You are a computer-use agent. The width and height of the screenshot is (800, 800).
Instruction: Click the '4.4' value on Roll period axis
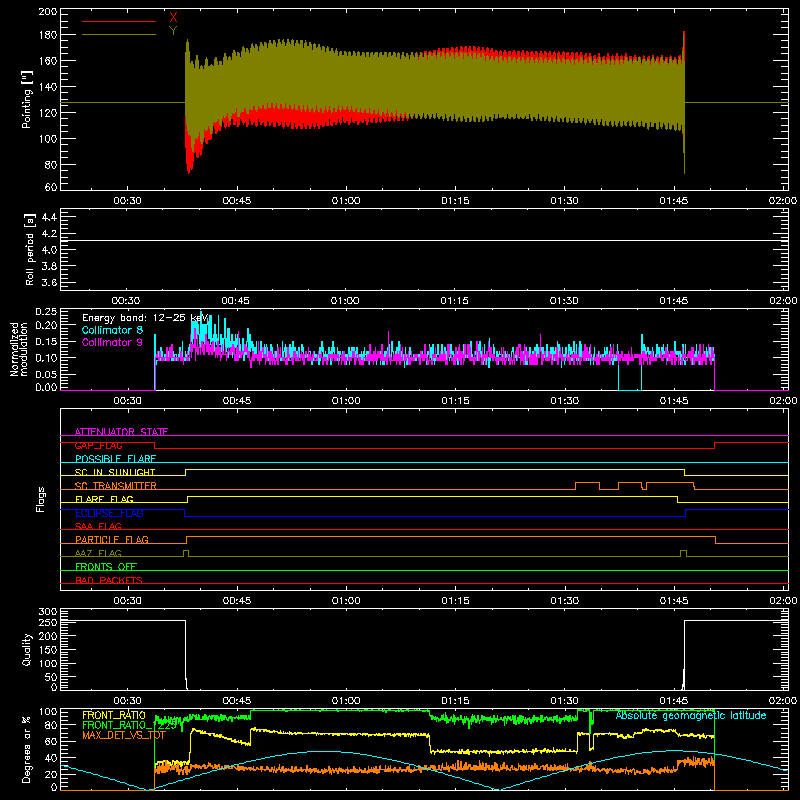49,217
